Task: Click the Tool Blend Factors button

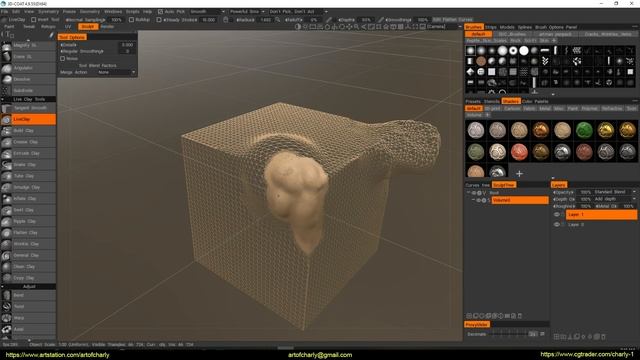Action: [97, 65]
